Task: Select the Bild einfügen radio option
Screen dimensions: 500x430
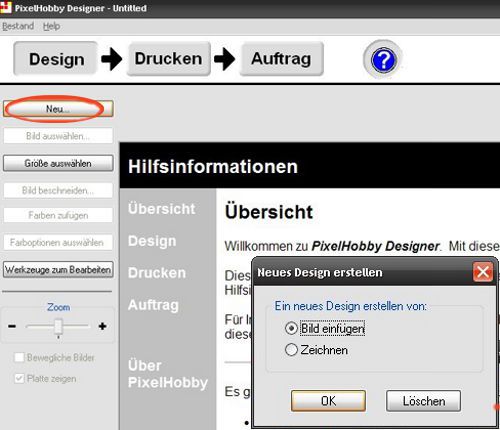Action: (291, 328)
